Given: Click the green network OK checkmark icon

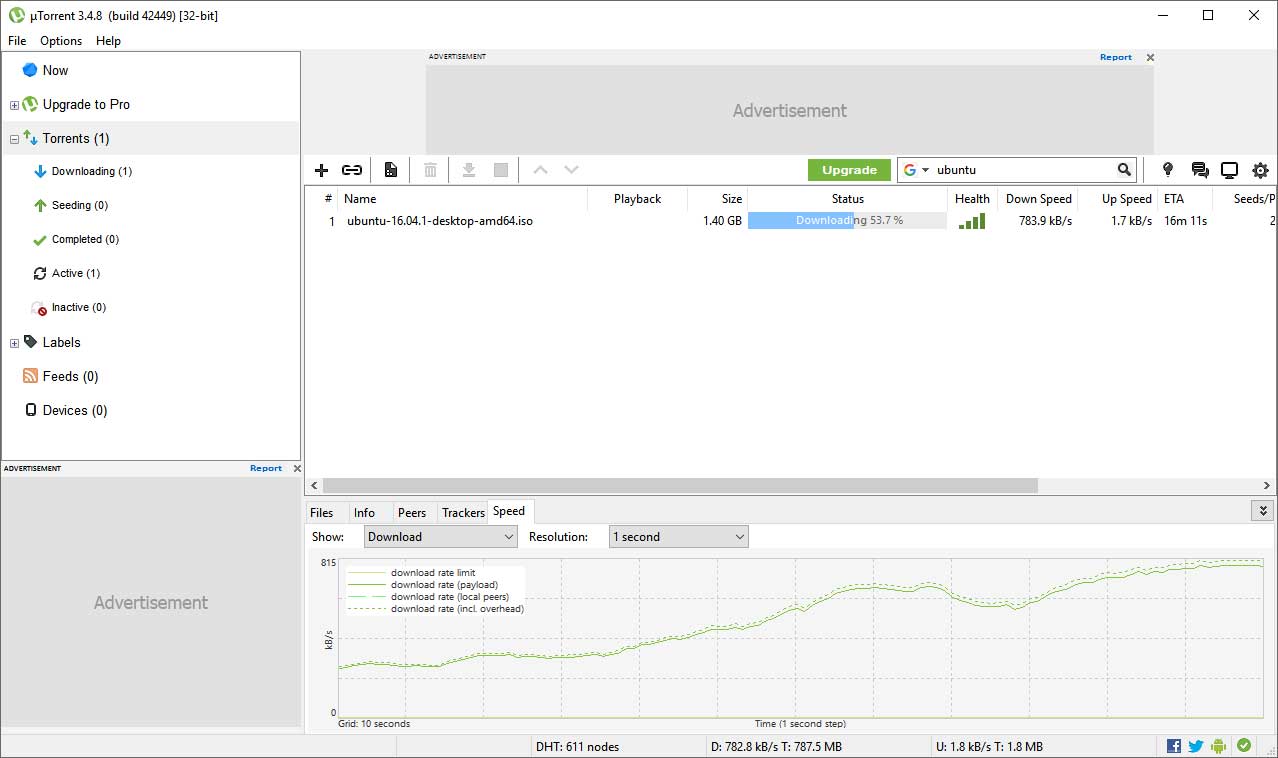Looking at the screenshot, I should [1244, 745].
